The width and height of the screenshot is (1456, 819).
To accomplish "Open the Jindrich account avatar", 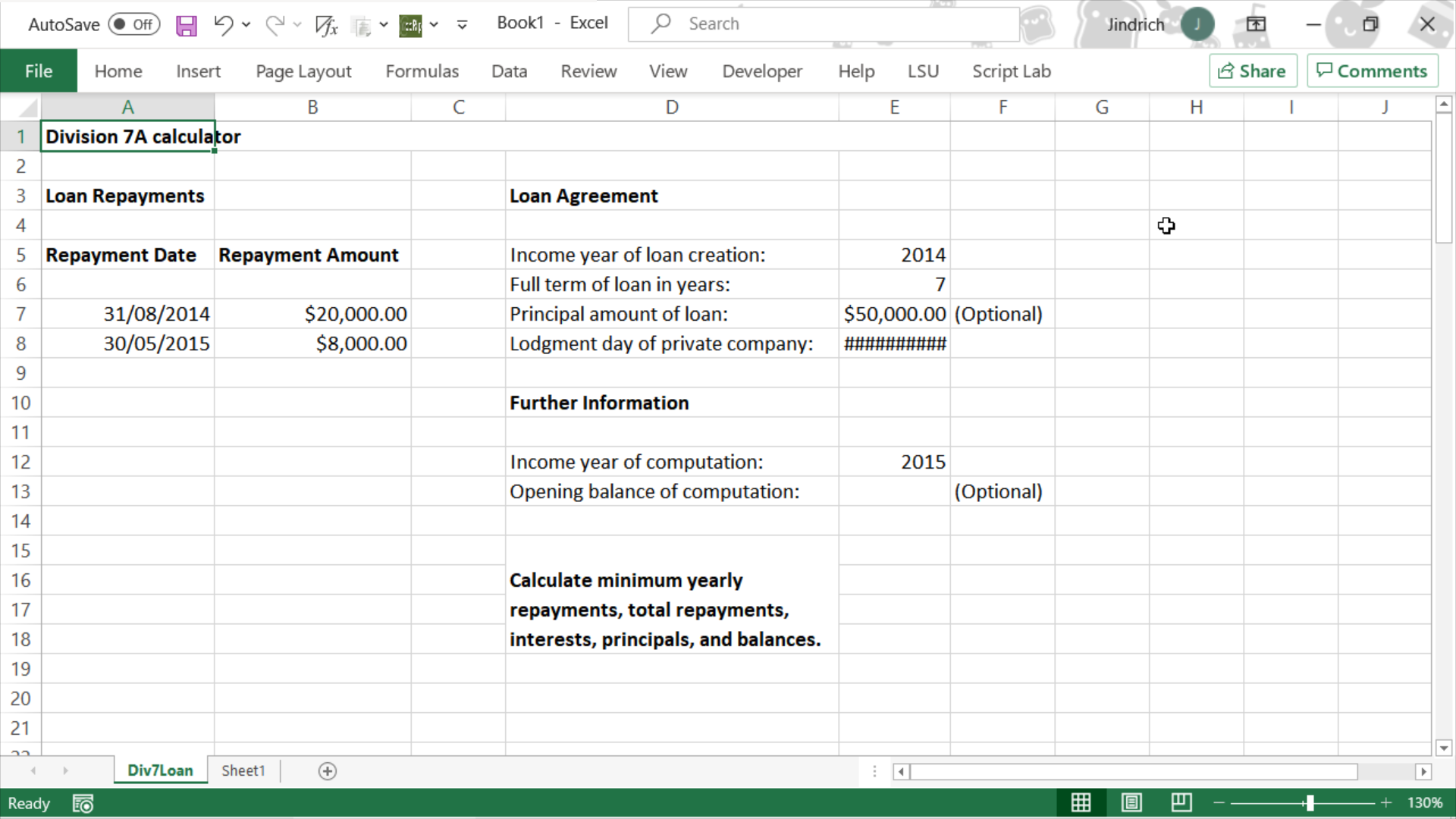I will point(1197,24).
